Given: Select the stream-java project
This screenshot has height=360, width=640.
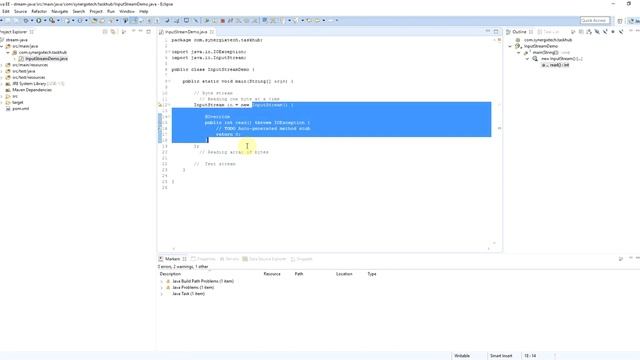Looking at the screenshot, I should (x=16, y=40).
